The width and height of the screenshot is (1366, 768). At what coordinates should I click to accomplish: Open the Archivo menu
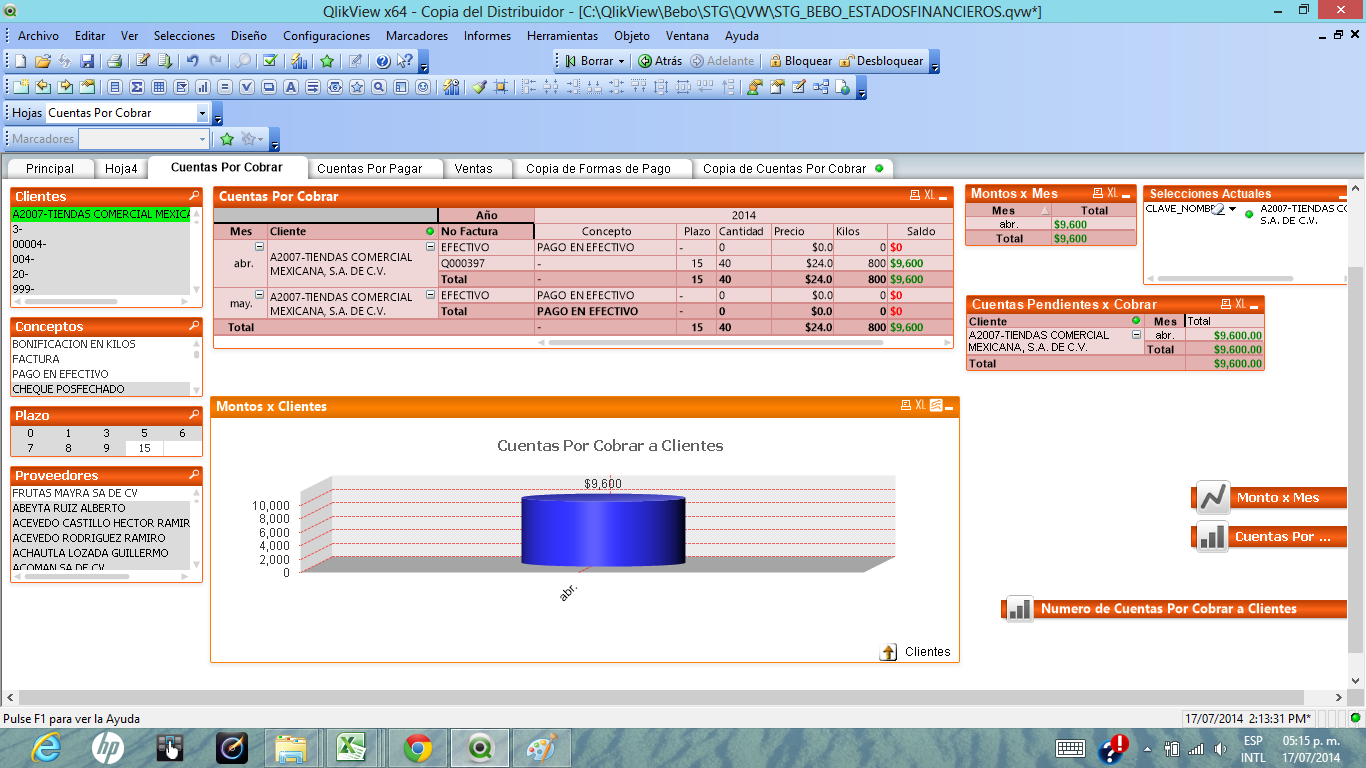pyautogui.click(x=39, y=36)
